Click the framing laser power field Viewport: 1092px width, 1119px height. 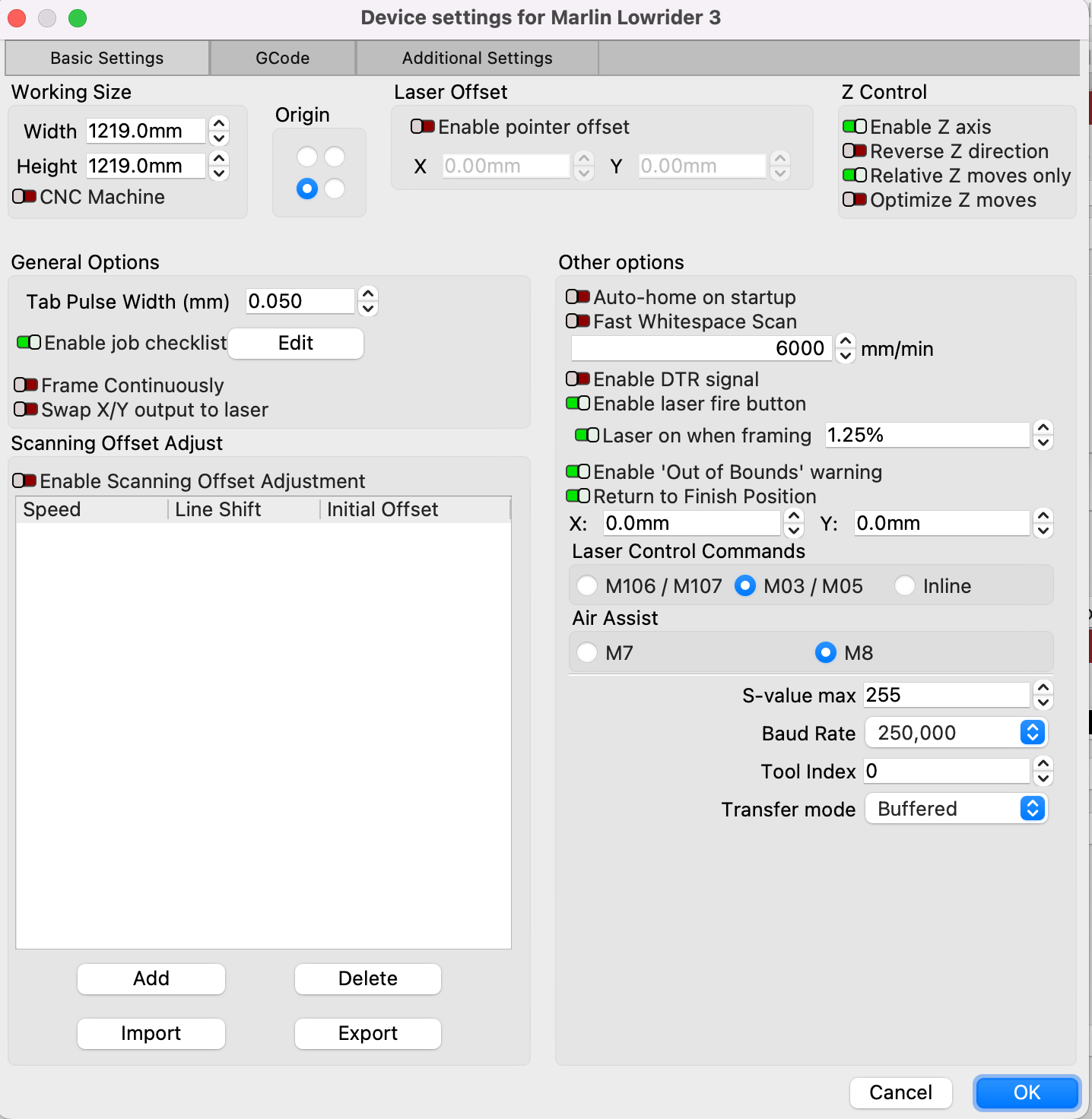(x=928, y=435)
